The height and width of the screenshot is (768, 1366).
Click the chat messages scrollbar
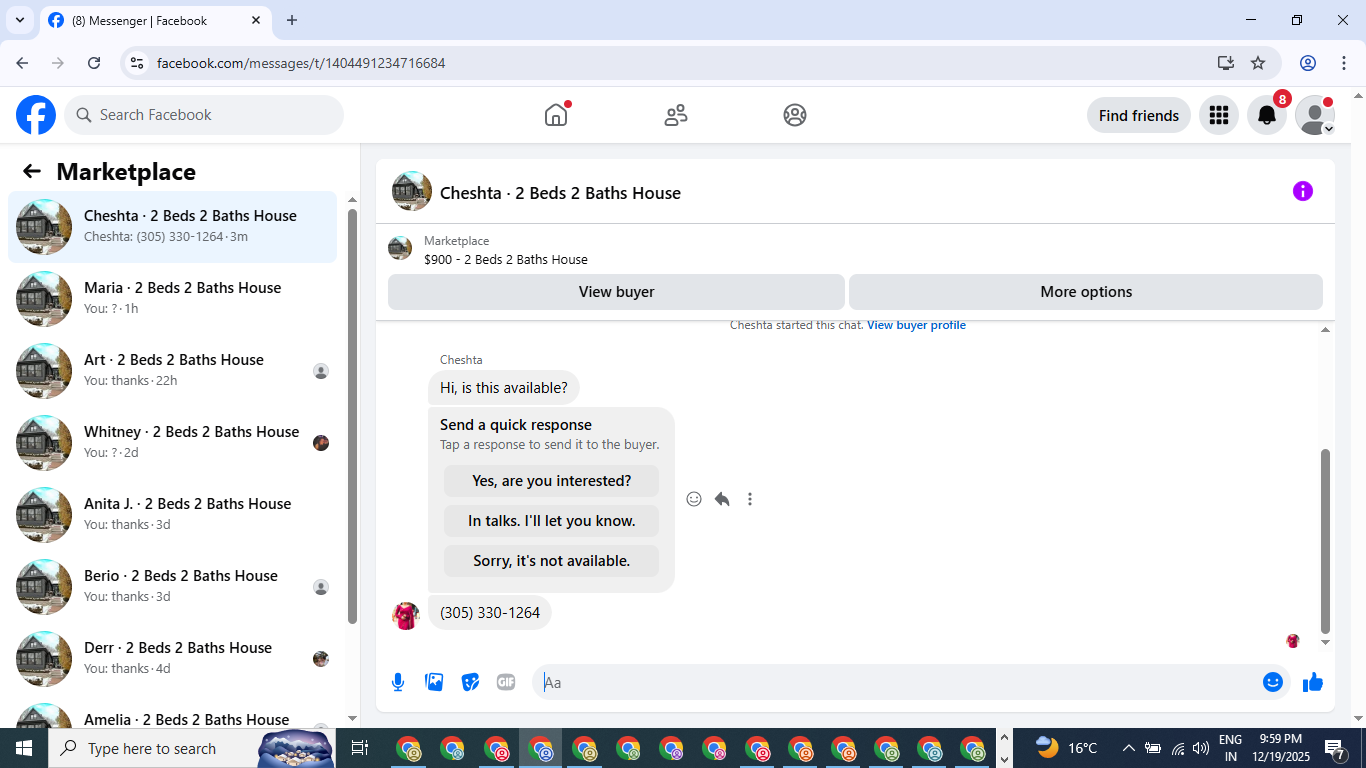coord(1326,540)
